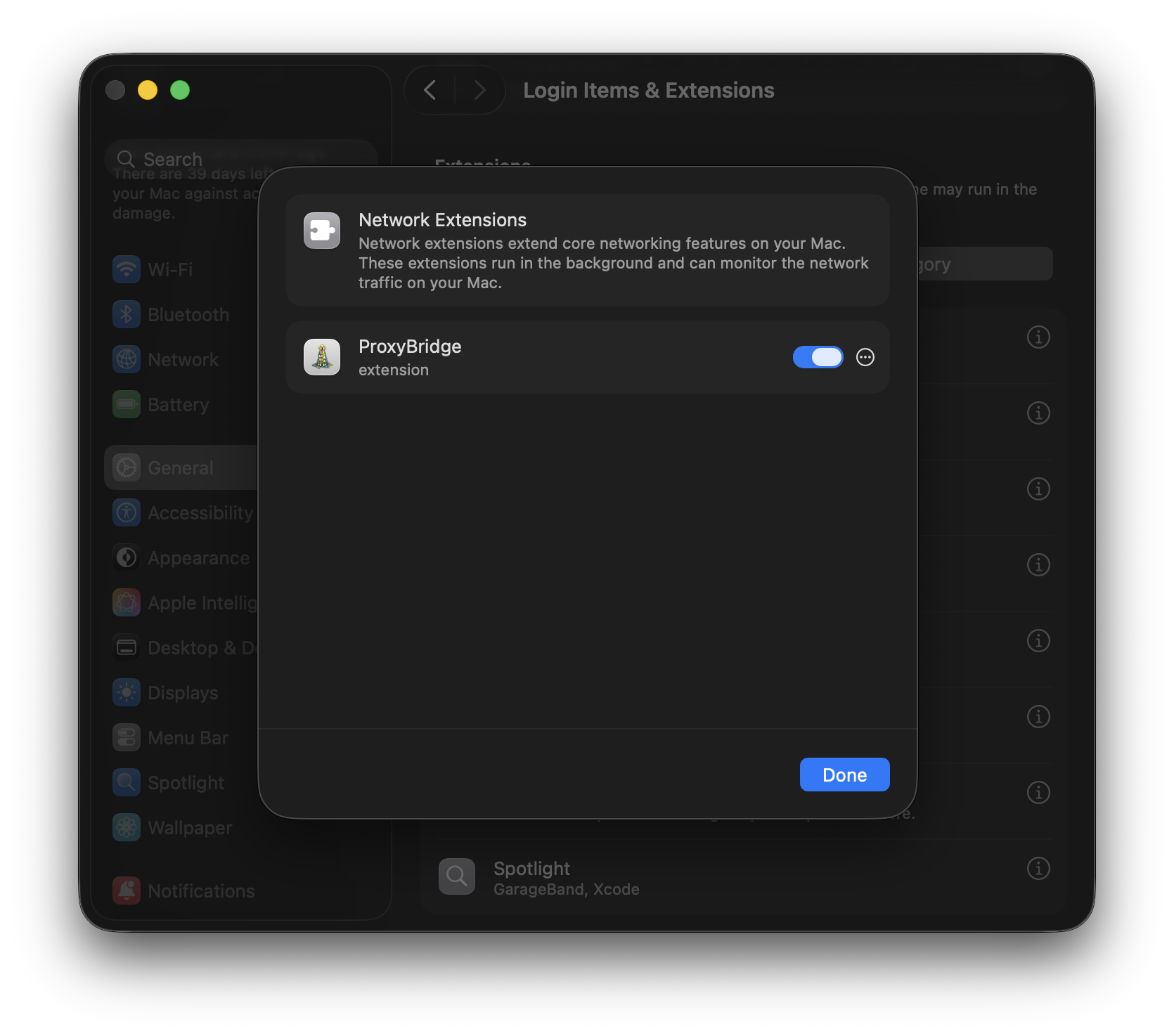Click the Done button

(844, 775)
